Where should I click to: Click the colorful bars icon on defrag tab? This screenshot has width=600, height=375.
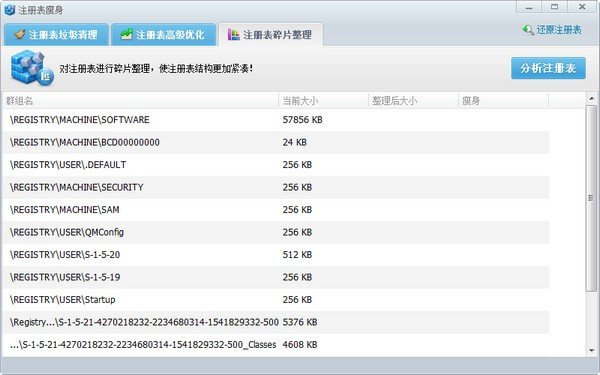click(x=233, y=34)
